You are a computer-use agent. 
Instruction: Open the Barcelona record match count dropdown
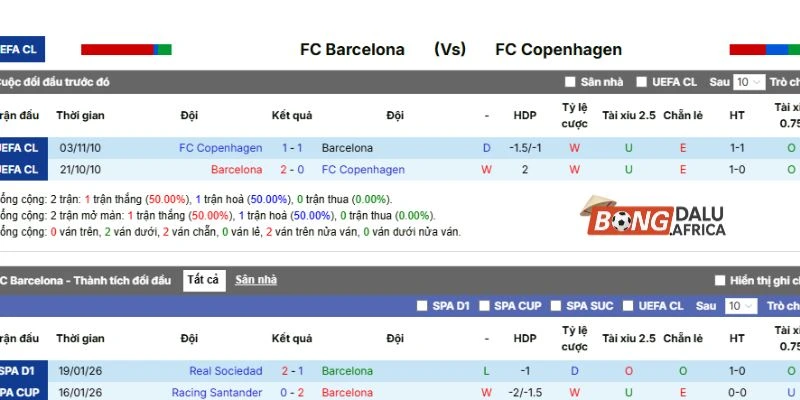(x=740, y=306)
